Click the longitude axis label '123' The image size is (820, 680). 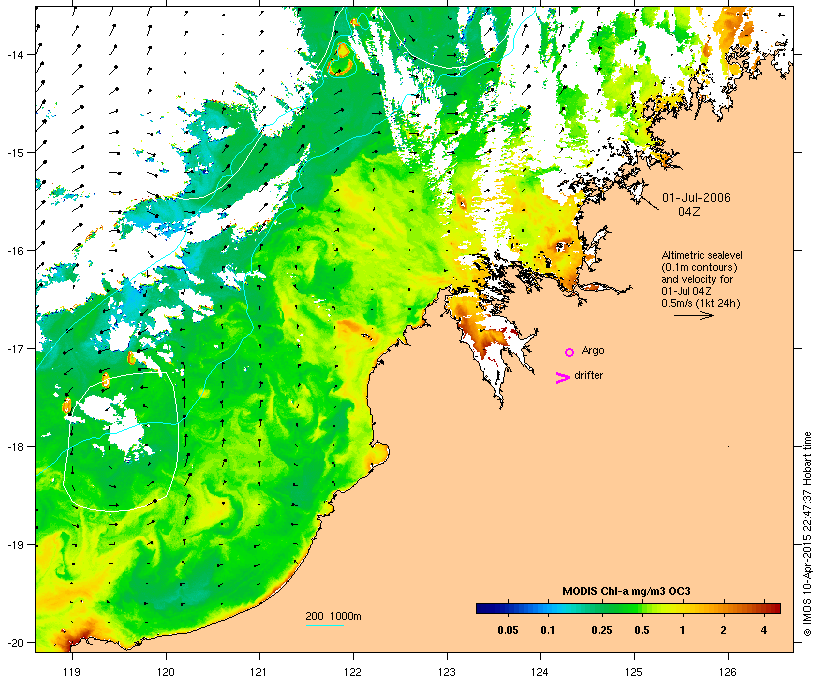(447, 672)
